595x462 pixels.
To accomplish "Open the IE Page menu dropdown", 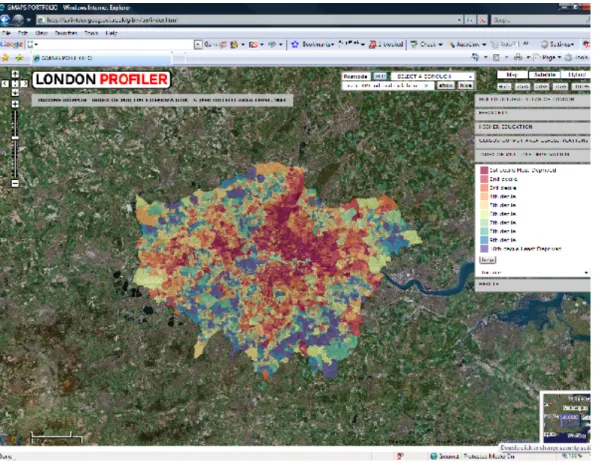I will click(x=547, y=57).
